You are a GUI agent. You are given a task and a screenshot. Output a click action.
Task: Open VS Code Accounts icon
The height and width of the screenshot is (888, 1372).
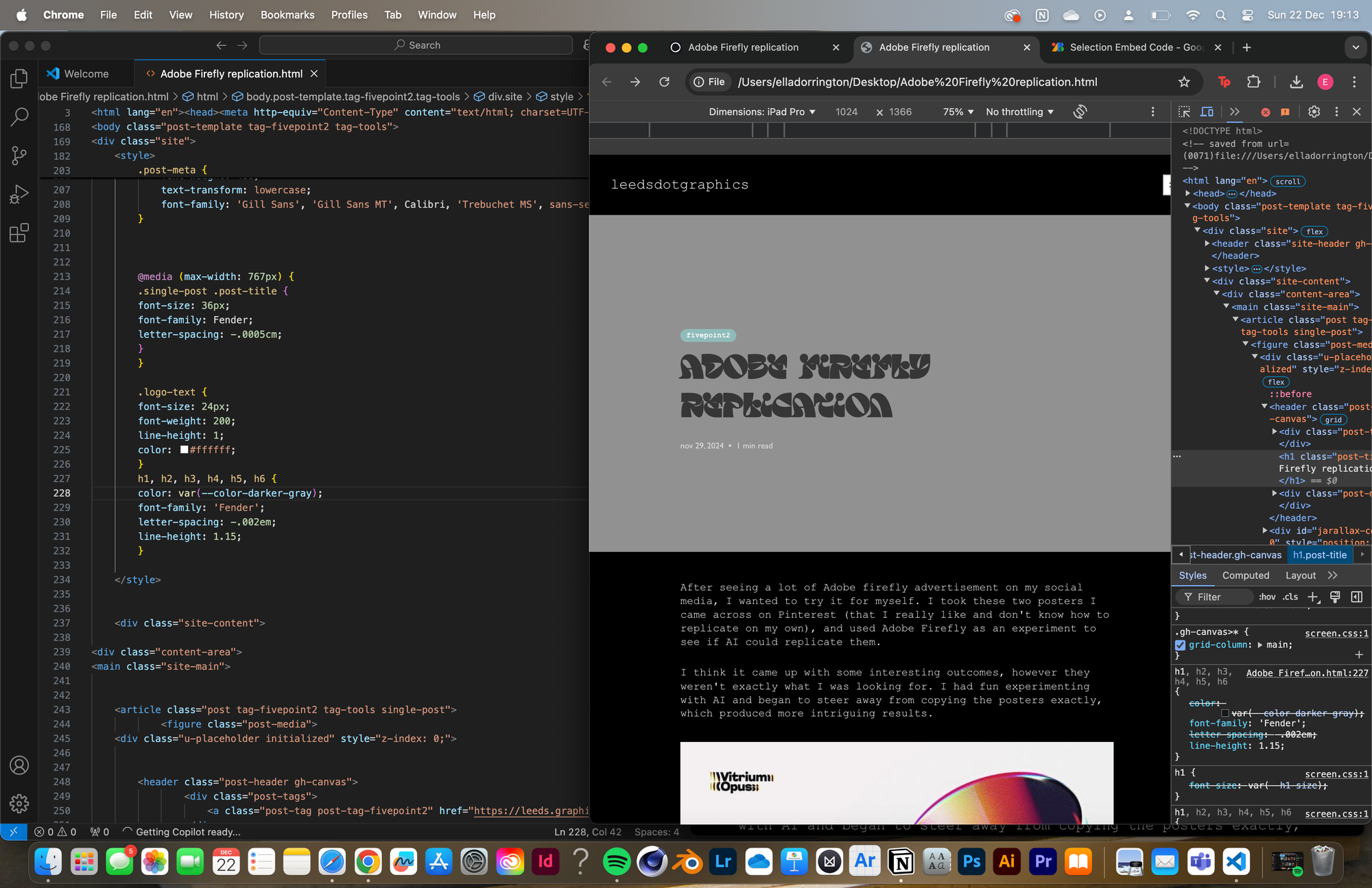(19, 765)
